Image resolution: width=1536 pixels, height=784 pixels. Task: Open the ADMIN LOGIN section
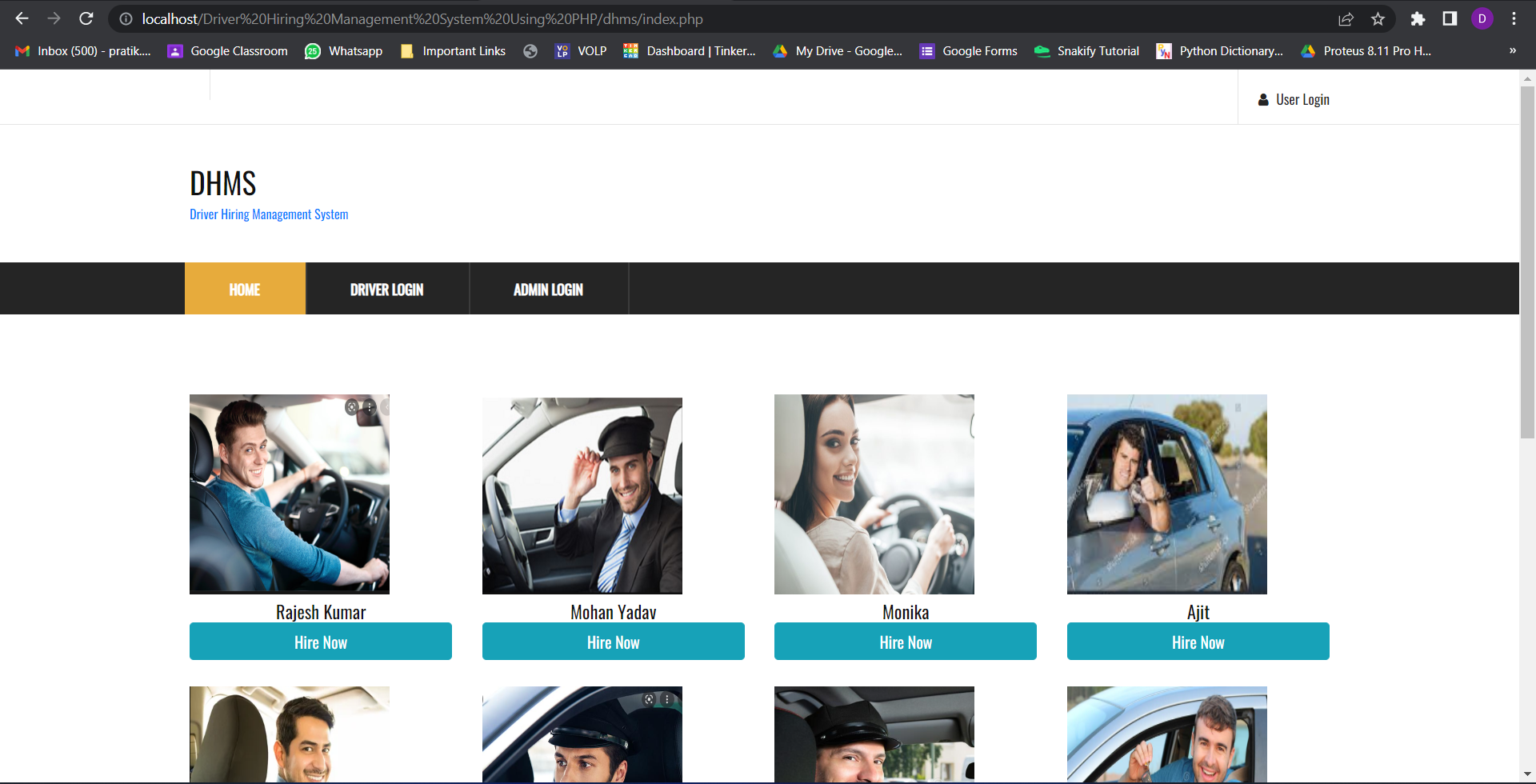(x=548, y=289)
